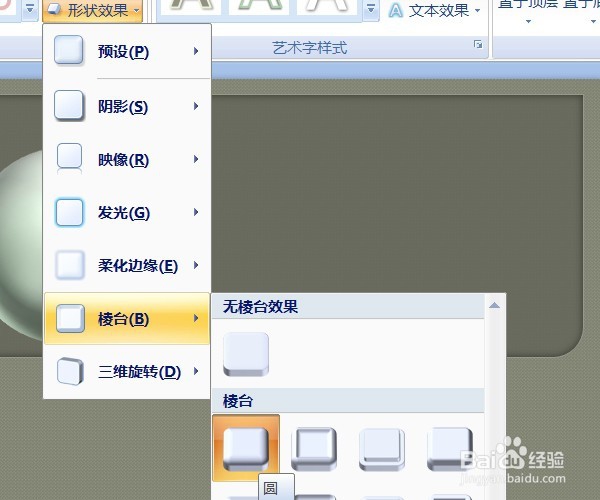
Task: Open the 置于顶层 dropdown arrow
Action: tap(528, 21)
